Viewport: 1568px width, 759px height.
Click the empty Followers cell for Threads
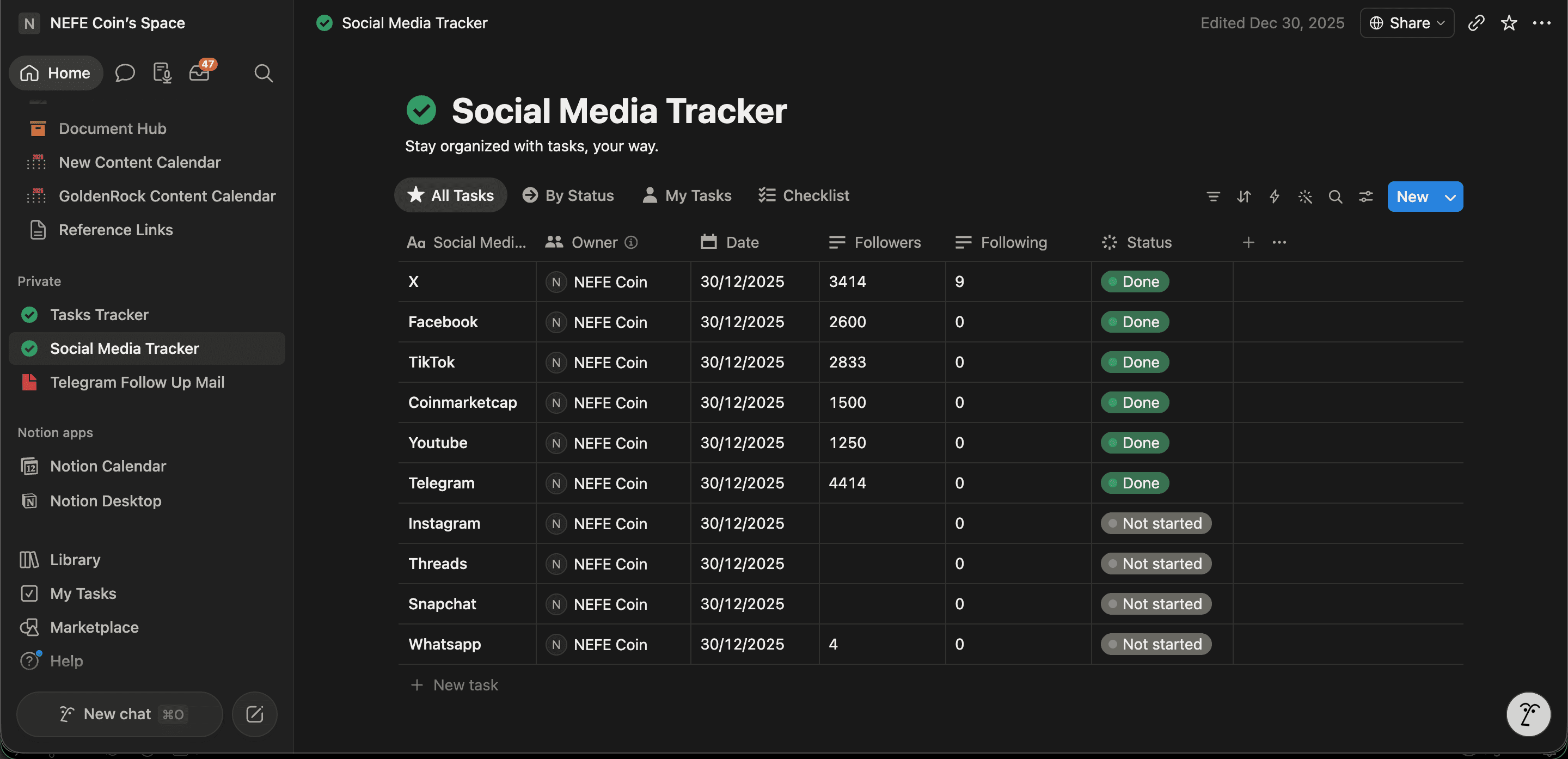882,564
